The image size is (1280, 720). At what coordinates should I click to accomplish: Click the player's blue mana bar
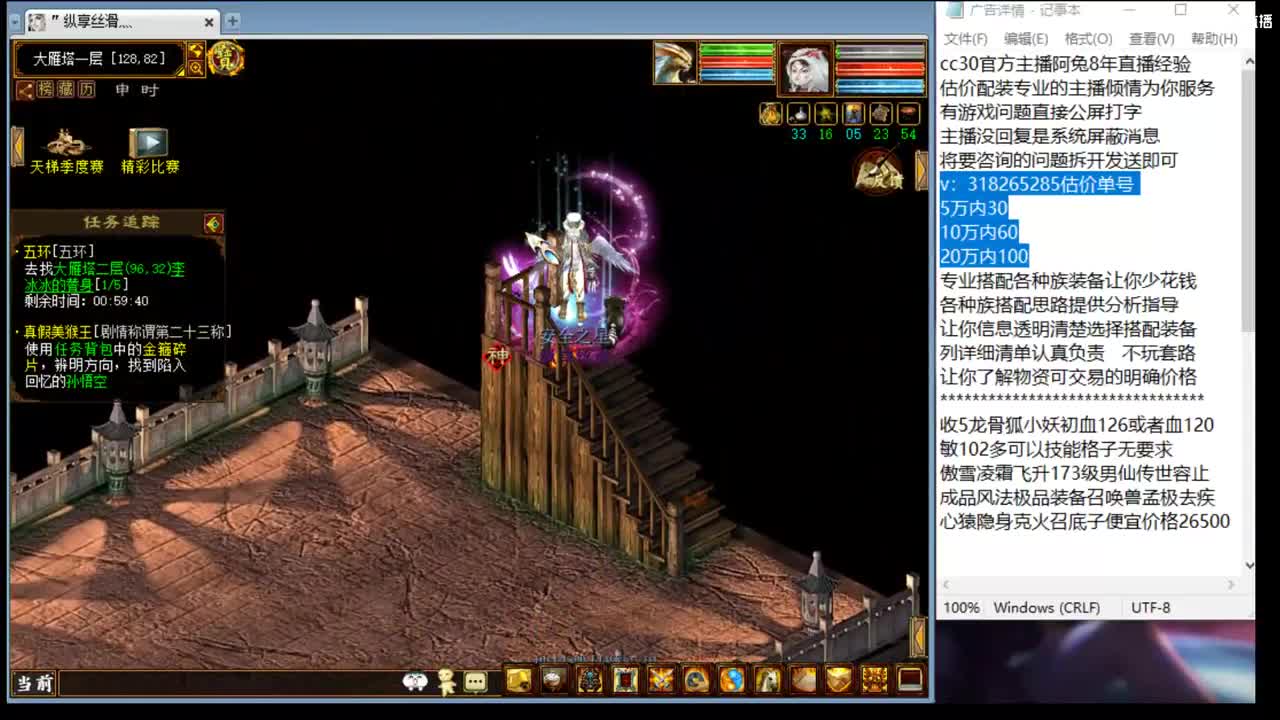click(880, 86)
